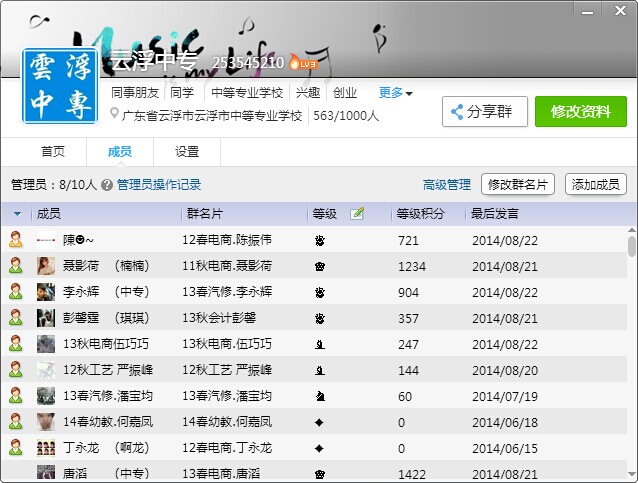Image resolution: width=638 pixels, height=483 pixels.
Task: Select the card name 11秋电商.聂影荷
Action: (227, 266)
